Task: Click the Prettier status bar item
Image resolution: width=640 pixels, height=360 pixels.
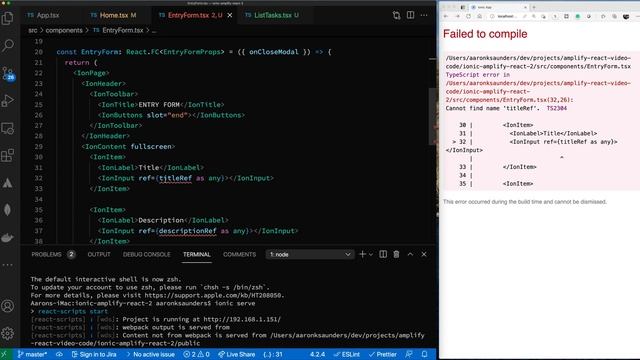Action: (383, 354)
